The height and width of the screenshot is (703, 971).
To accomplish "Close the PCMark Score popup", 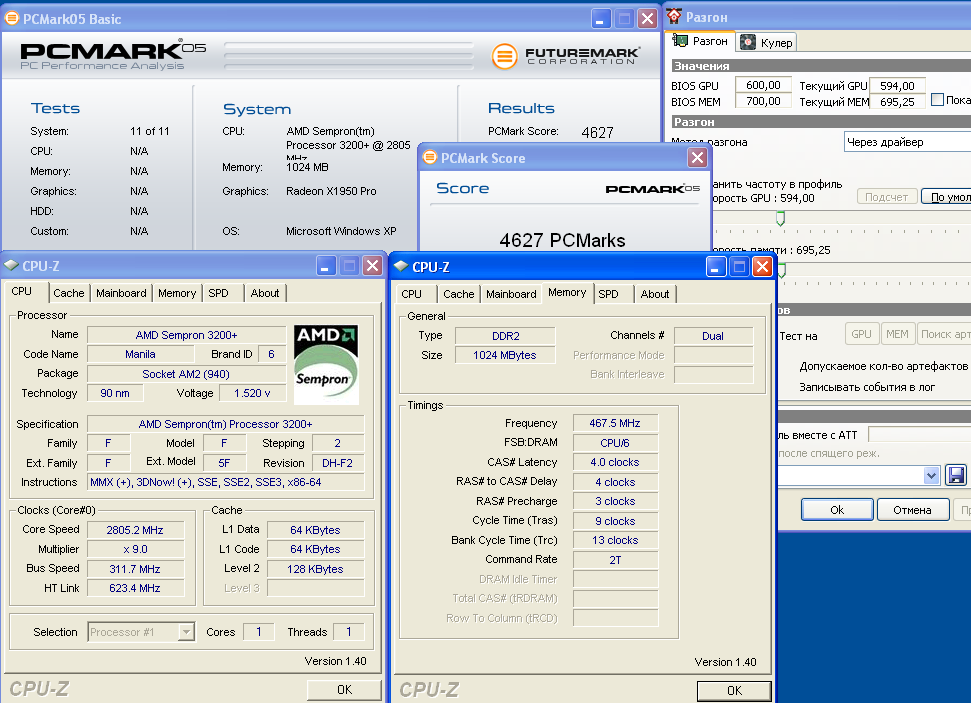I will [x=697, y=157].
